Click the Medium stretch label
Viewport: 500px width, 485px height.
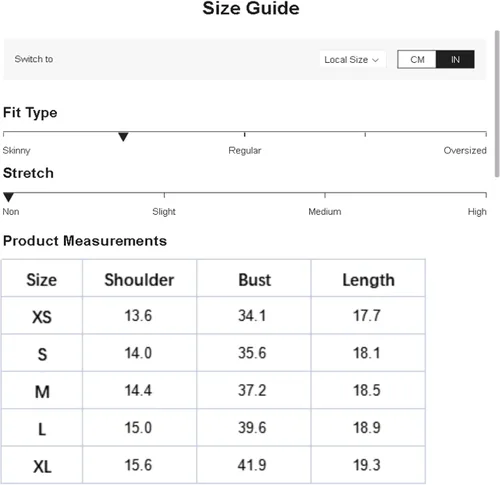click(x=325, y=212)
